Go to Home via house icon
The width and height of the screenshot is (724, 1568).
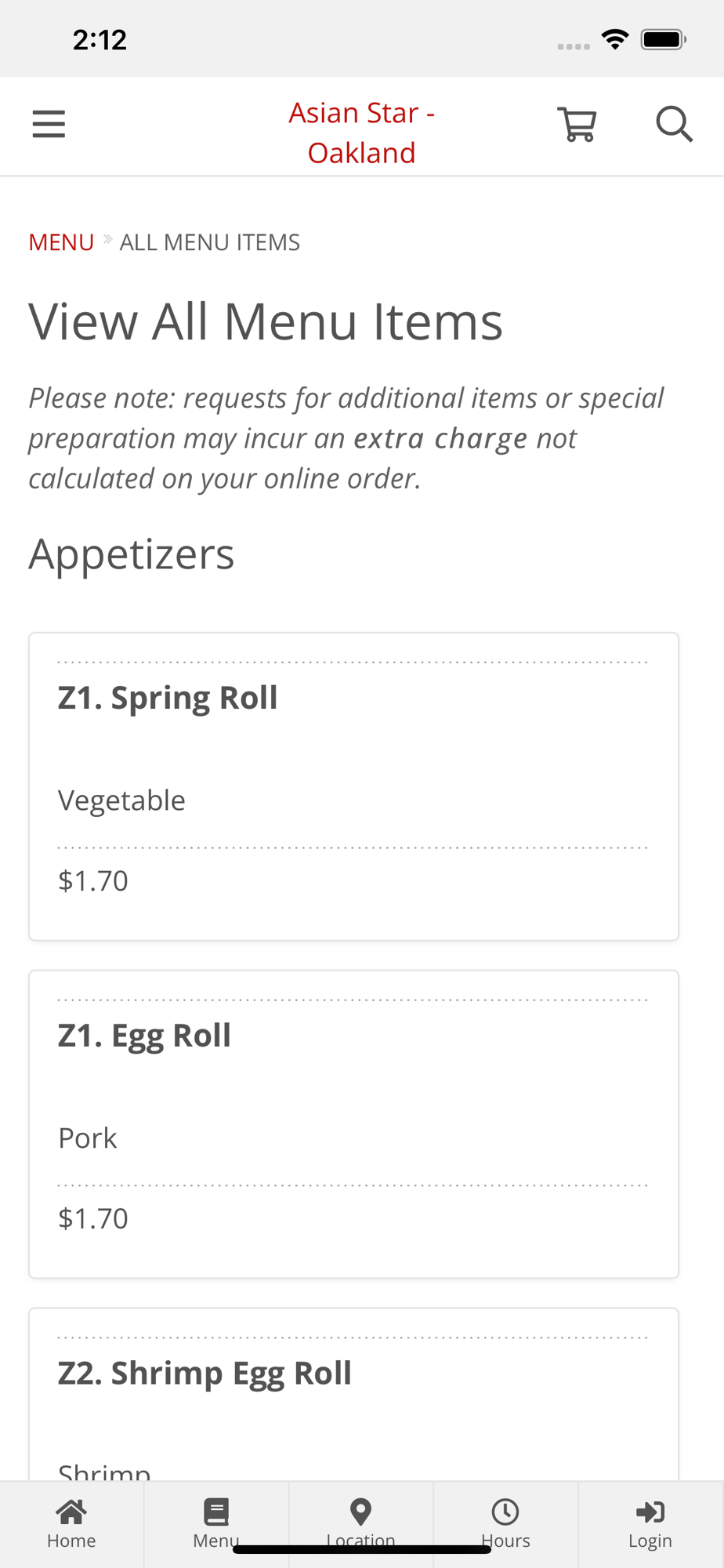[x=71, y=1512]
